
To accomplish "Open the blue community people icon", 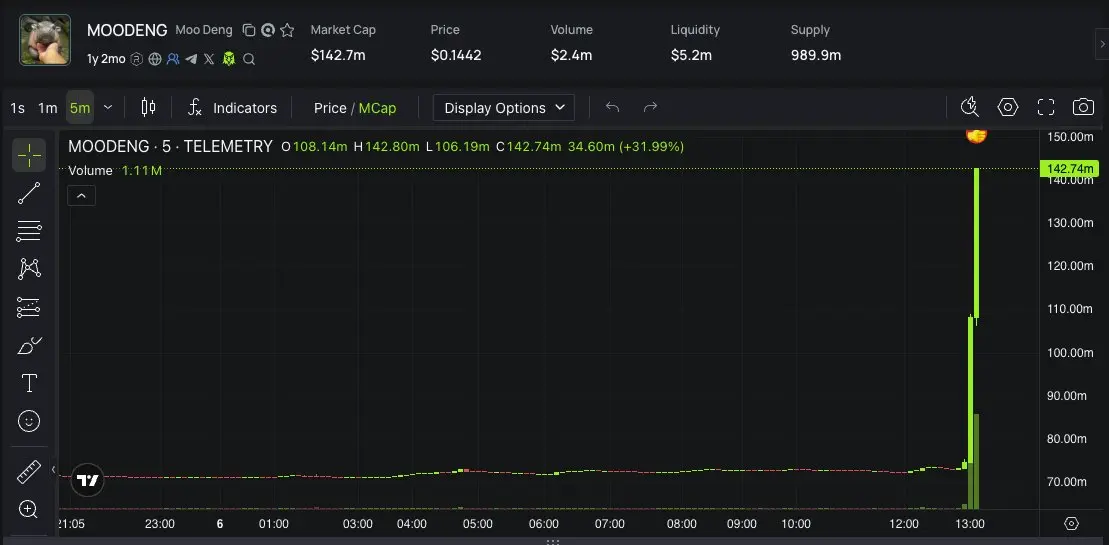I will (x=173, y=59).
